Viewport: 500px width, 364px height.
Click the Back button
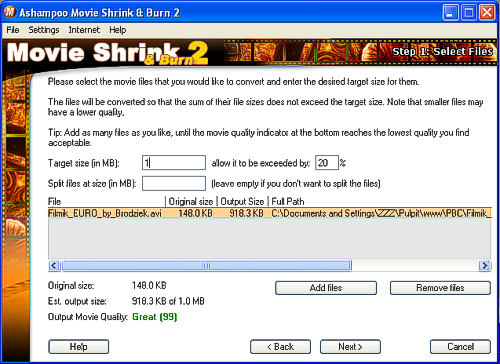(280, 347)
